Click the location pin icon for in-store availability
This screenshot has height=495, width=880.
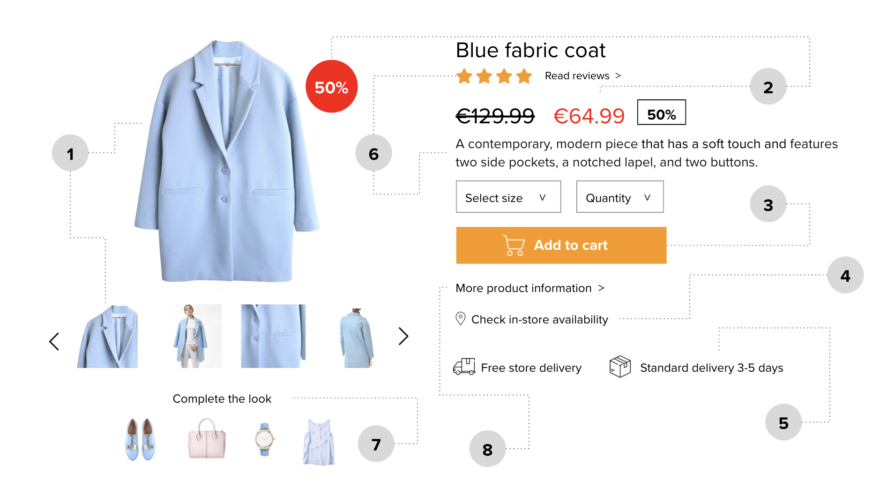pyautogui.click(x=460, y=319)
